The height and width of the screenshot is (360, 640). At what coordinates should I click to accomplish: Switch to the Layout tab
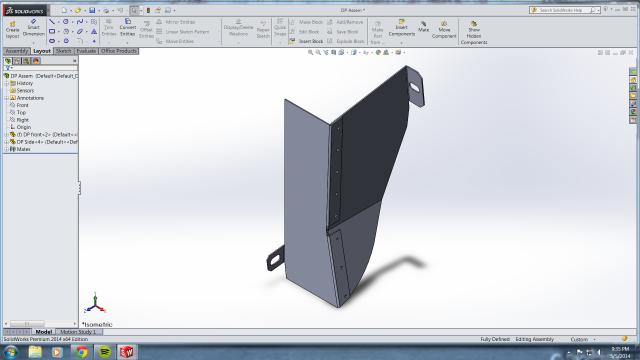42,51
